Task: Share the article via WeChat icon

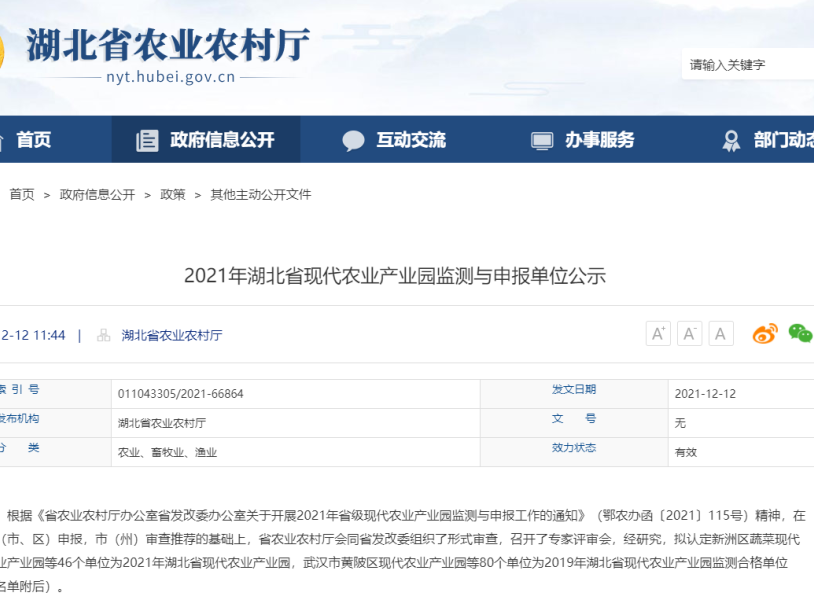Action: tap(800, 334)
